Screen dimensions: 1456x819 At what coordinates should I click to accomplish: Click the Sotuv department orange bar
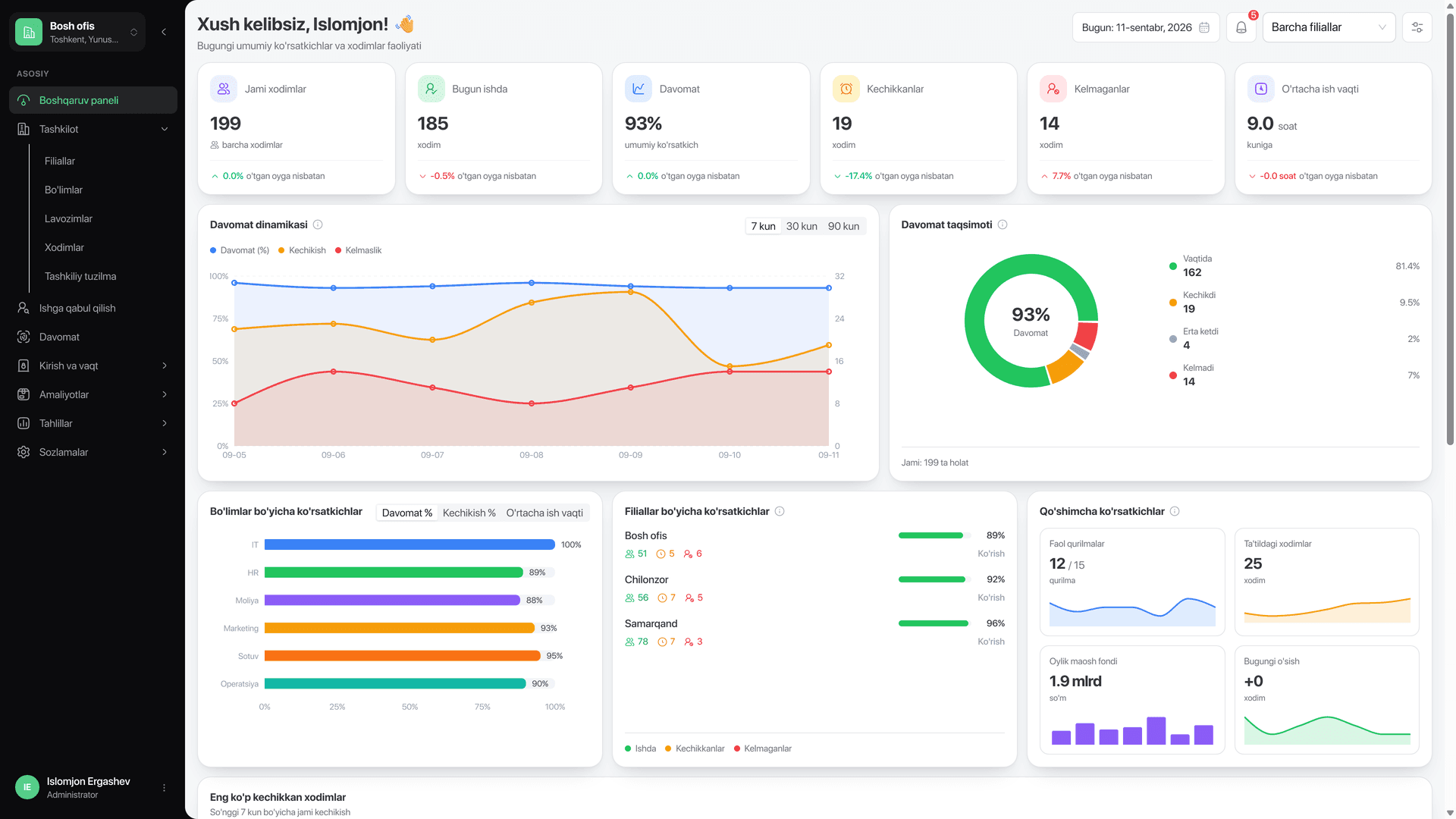coord(402,656)
